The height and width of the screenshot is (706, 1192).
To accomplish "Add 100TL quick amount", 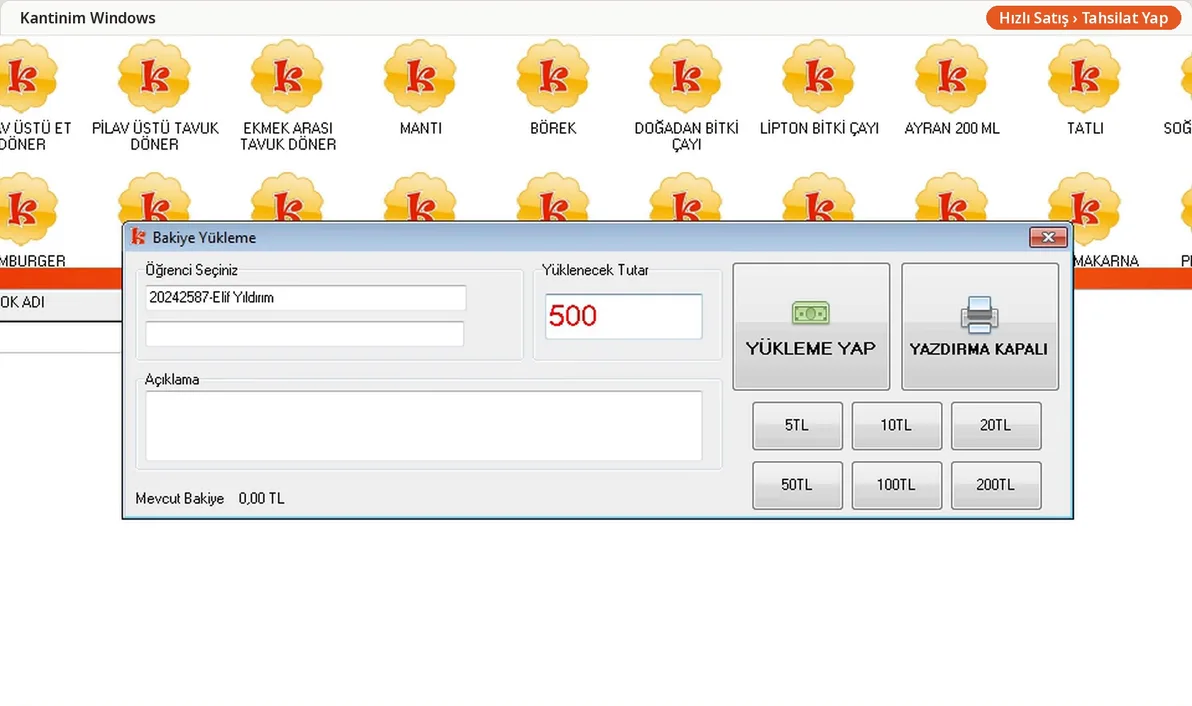I will [x=896, y=485].
